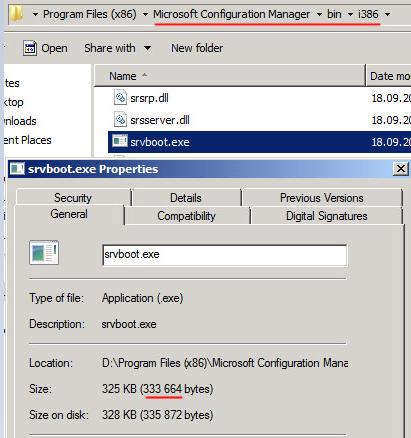Expand dropdown arrow after i386
This screenshot has height=438, width=411.
click(387, 14)
